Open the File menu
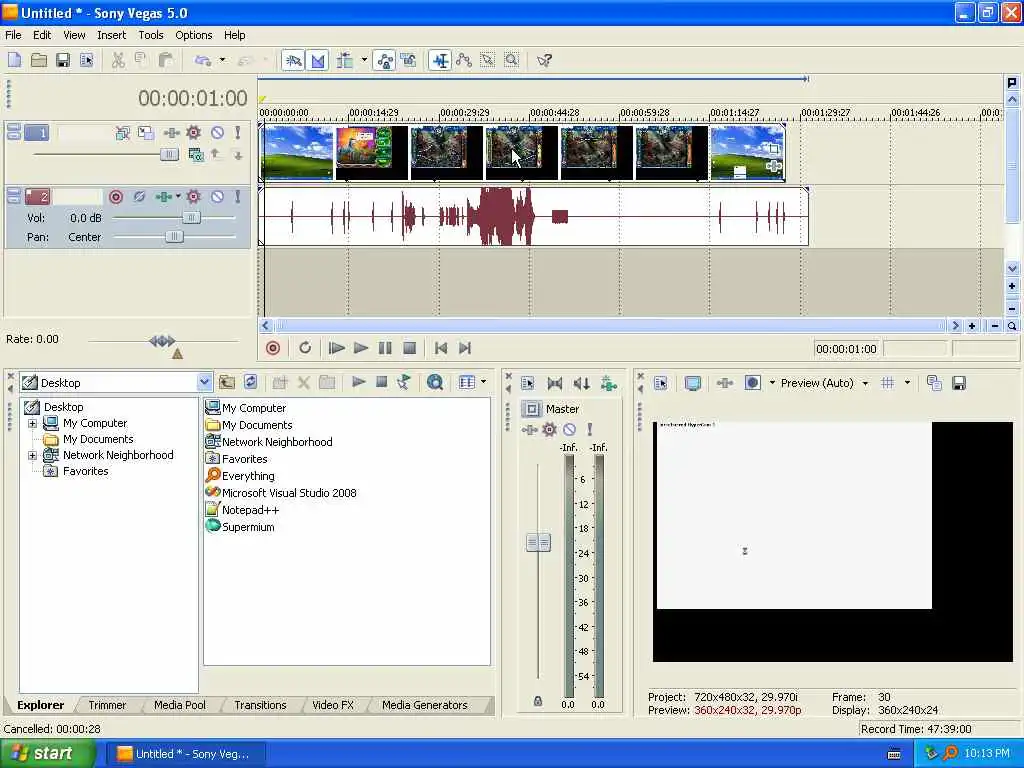The width and height of the screenshot is (1024, 768). click(13, 35)
